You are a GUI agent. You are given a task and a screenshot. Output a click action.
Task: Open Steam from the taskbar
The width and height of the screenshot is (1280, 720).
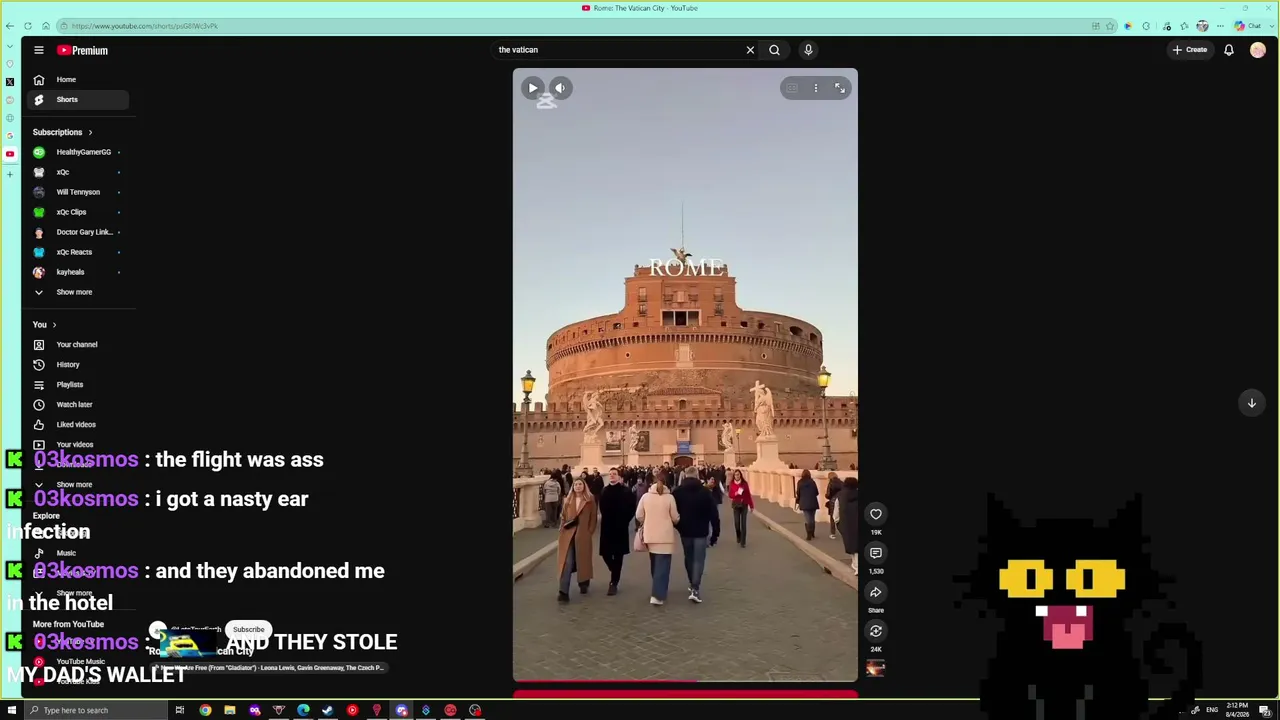(x=327, y=711)
